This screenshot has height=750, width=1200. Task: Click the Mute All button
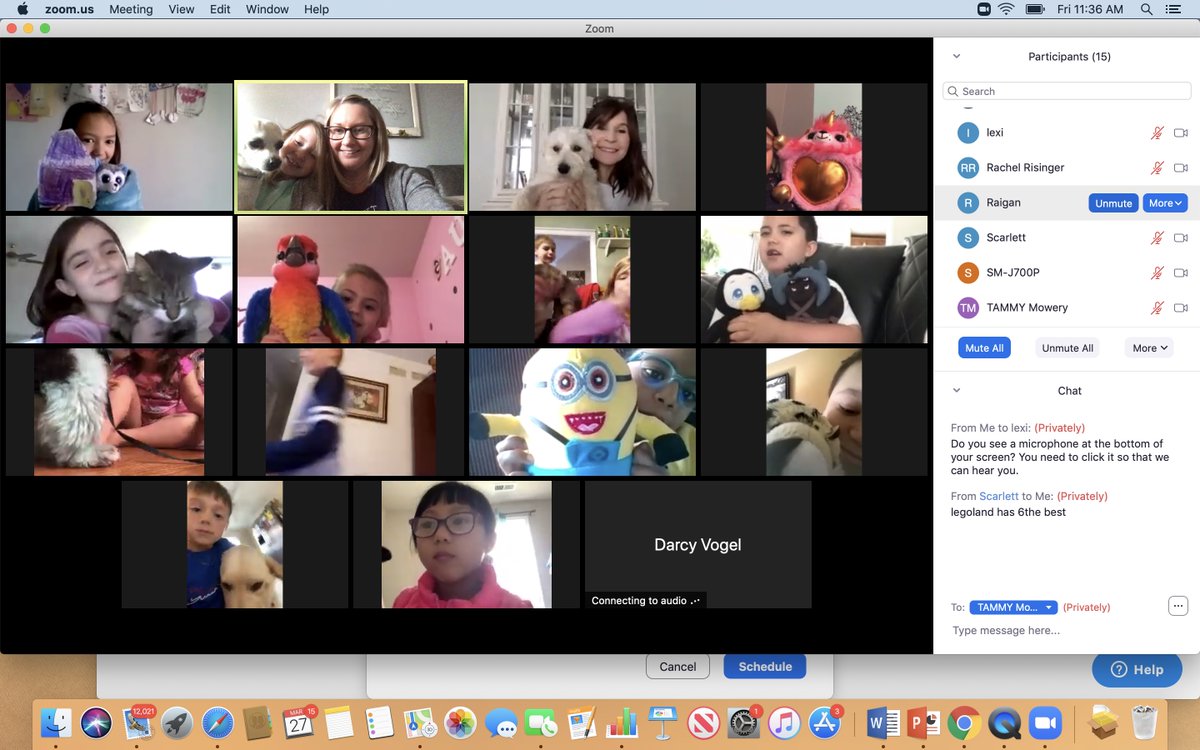pos(984,348)
